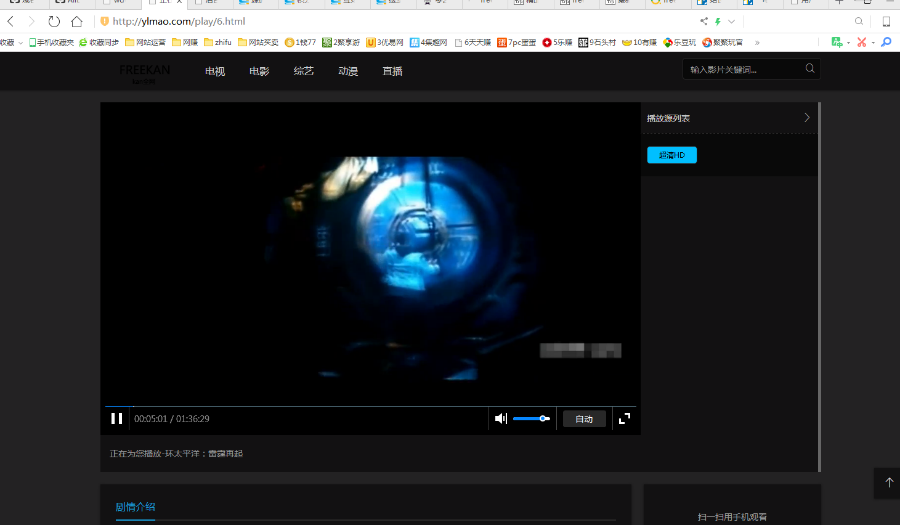Image resolution: width=900 pixels, height=525 pixels.
Task: Pause the video playback
Action: (117, 419)
